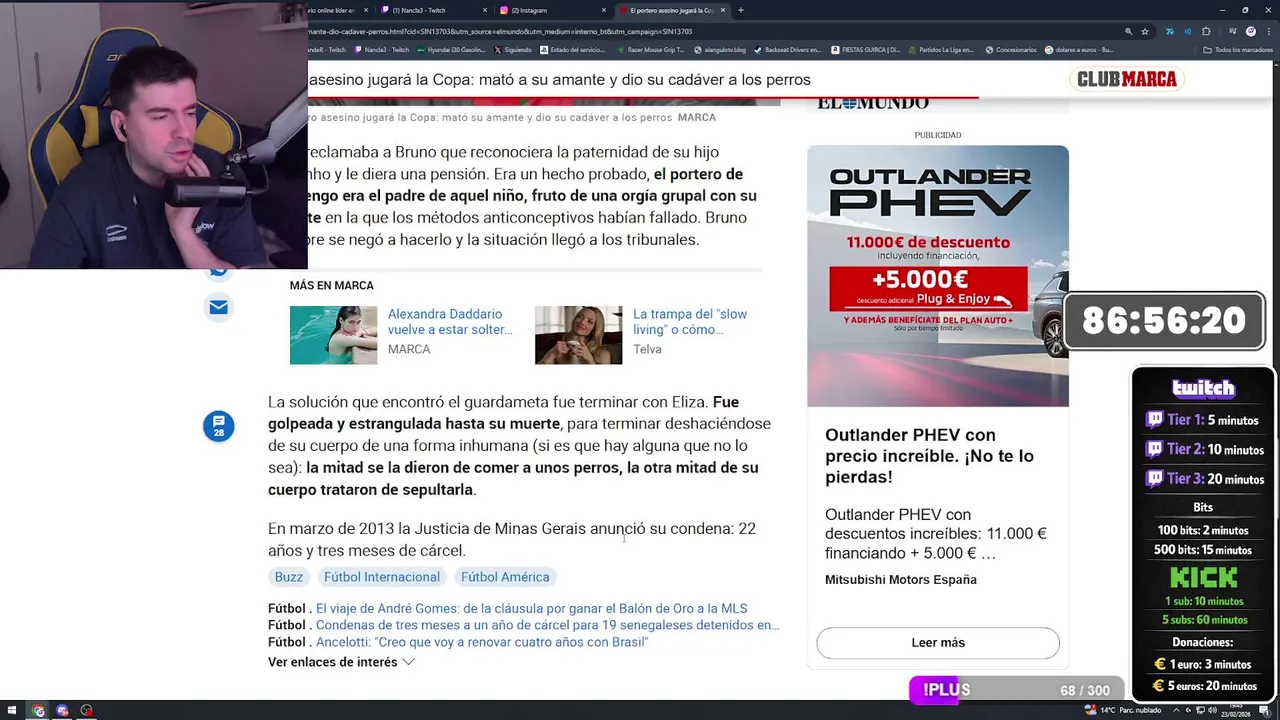Open the article comments bubble icon
The image size is (1280, 720).
(218, 426)
